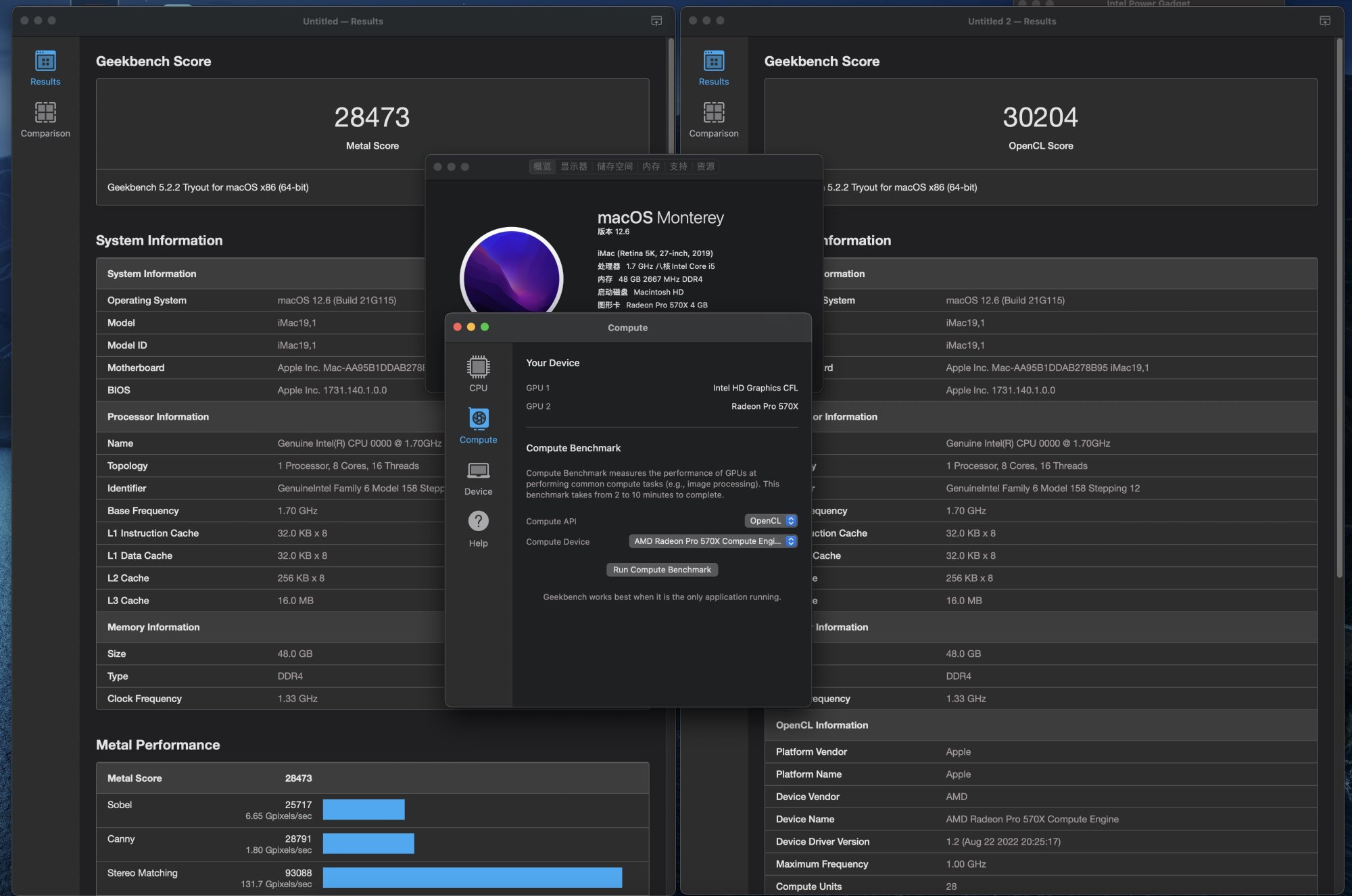
Task: Open the Help question-mark icon
Action: (x=478, y=529)
